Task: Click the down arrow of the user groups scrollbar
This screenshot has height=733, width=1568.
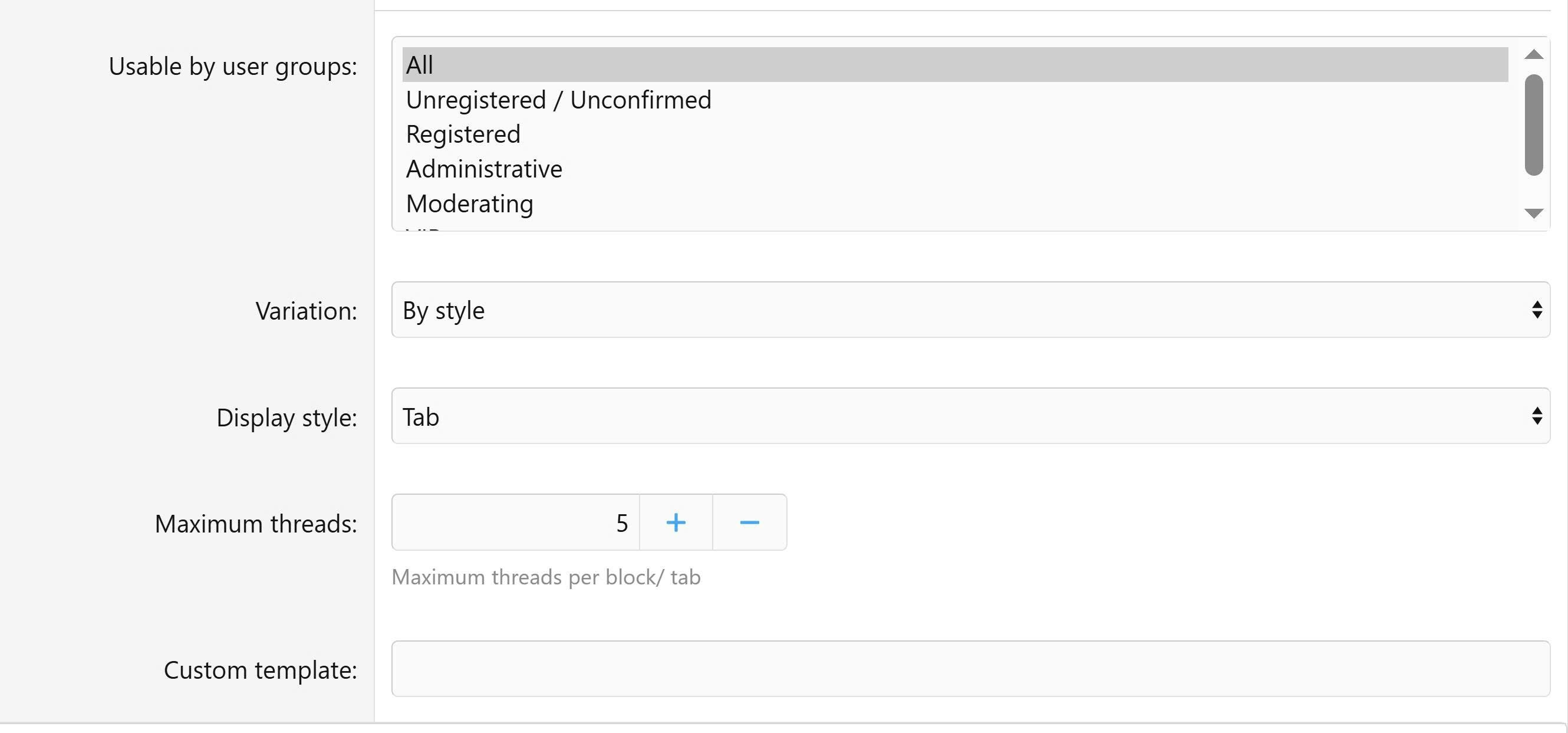Action: pos(1533,213)
